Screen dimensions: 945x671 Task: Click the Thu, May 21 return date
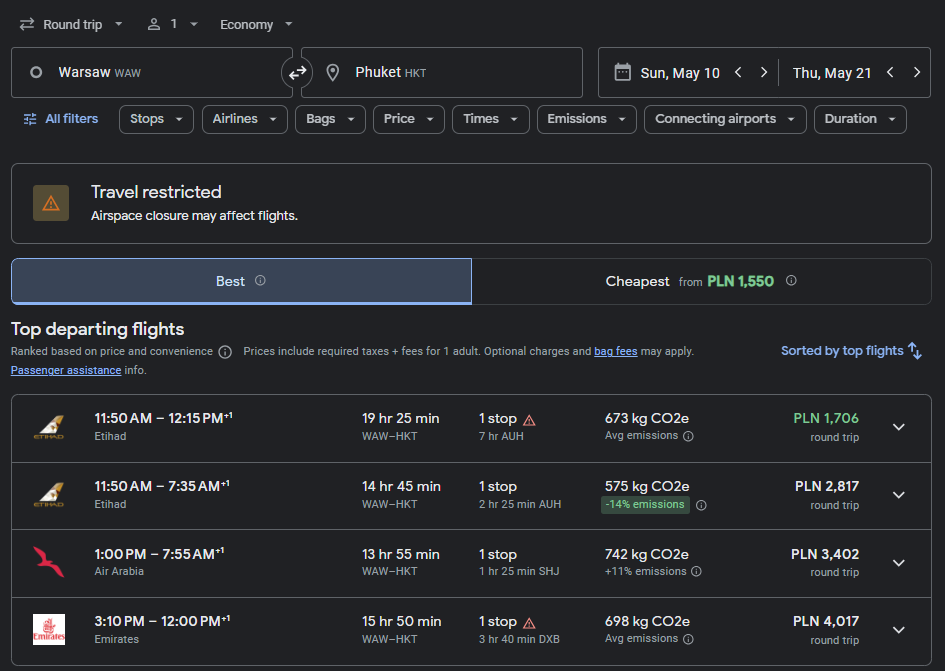(x=832, y=73)
